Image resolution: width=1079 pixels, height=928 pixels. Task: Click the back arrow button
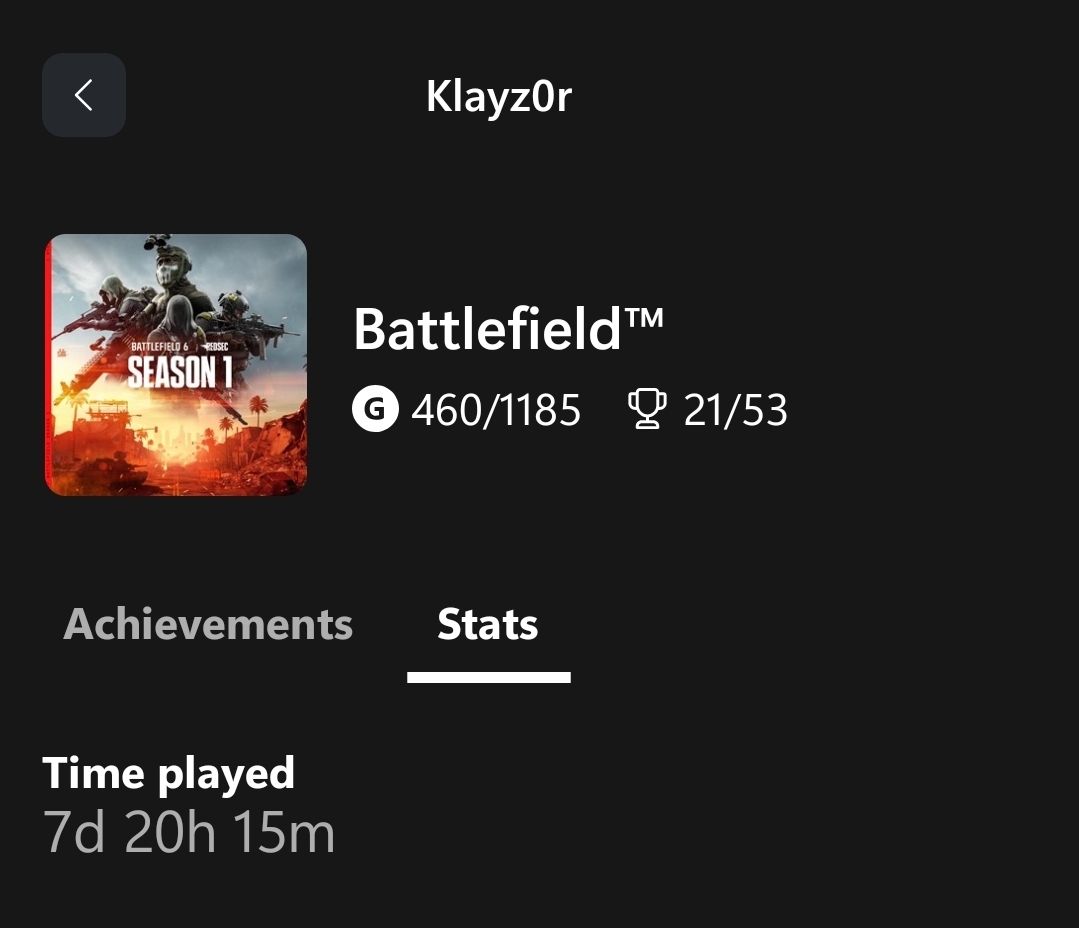click(x=84, y=95)
